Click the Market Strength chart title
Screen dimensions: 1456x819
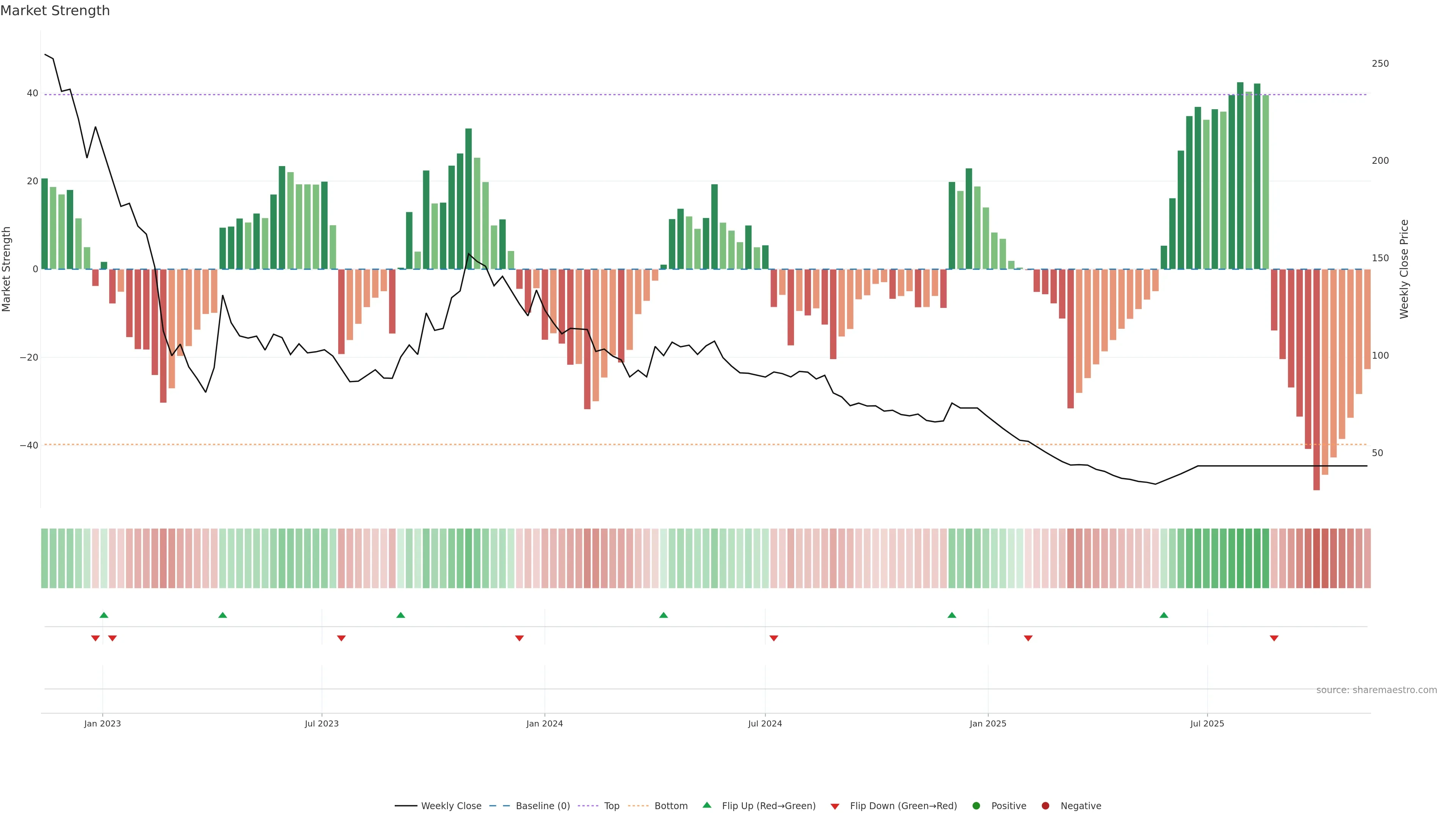55,11
